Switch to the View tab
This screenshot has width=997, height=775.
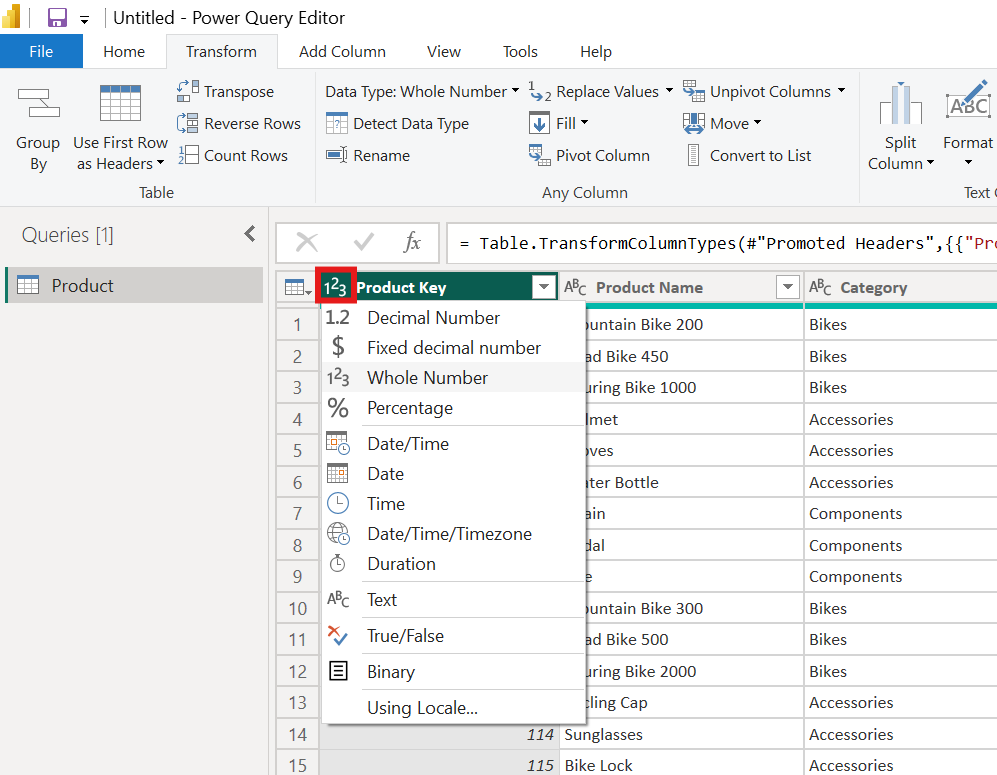(x=444, y=51)
